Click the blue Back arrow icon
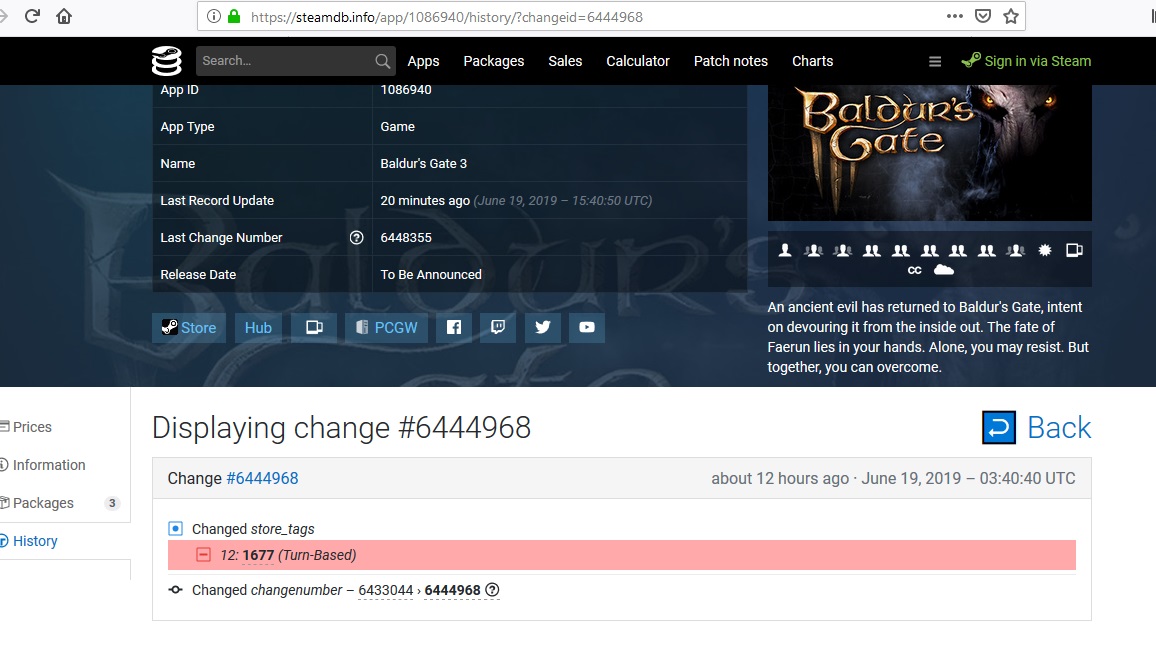 tap(999, 428)
